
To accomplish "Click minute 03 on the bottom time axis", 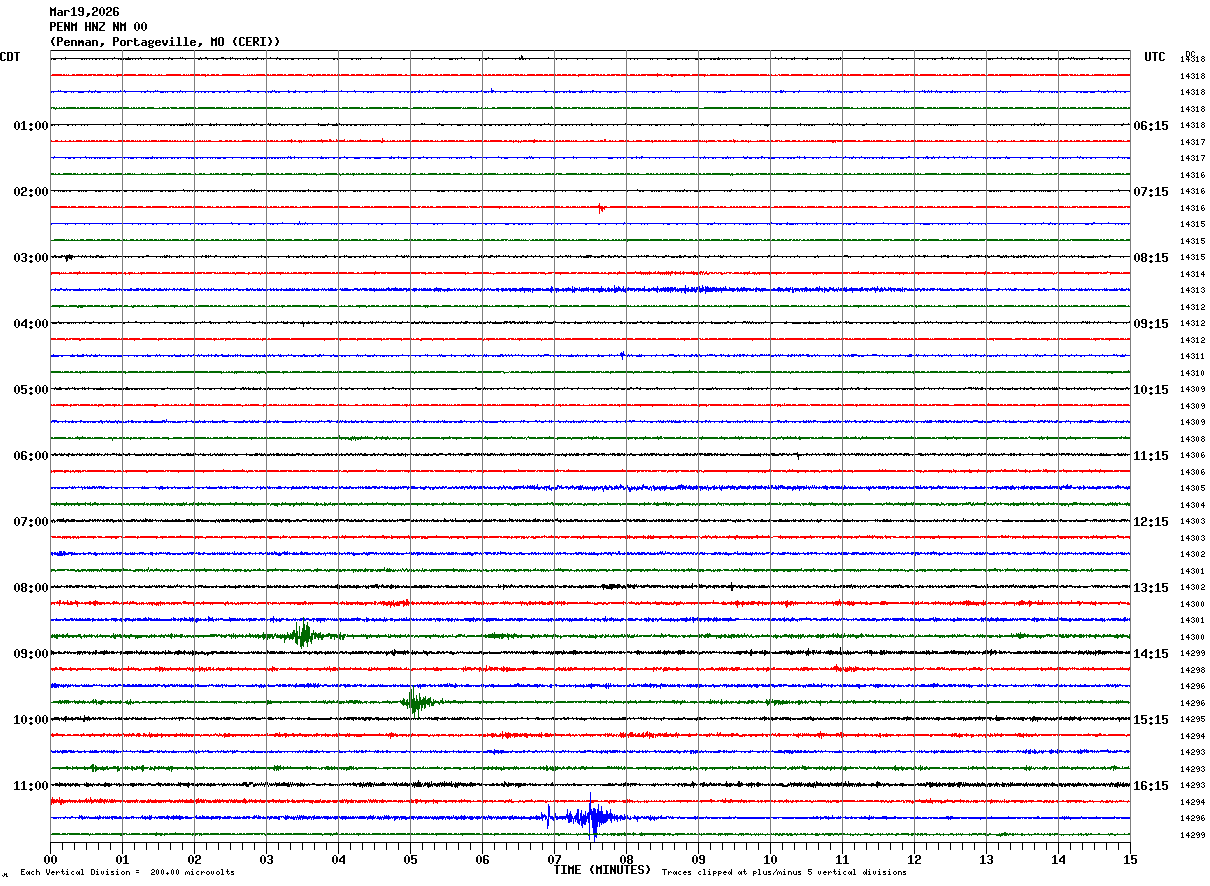I will pyautogui.click(x=266, y=859).
